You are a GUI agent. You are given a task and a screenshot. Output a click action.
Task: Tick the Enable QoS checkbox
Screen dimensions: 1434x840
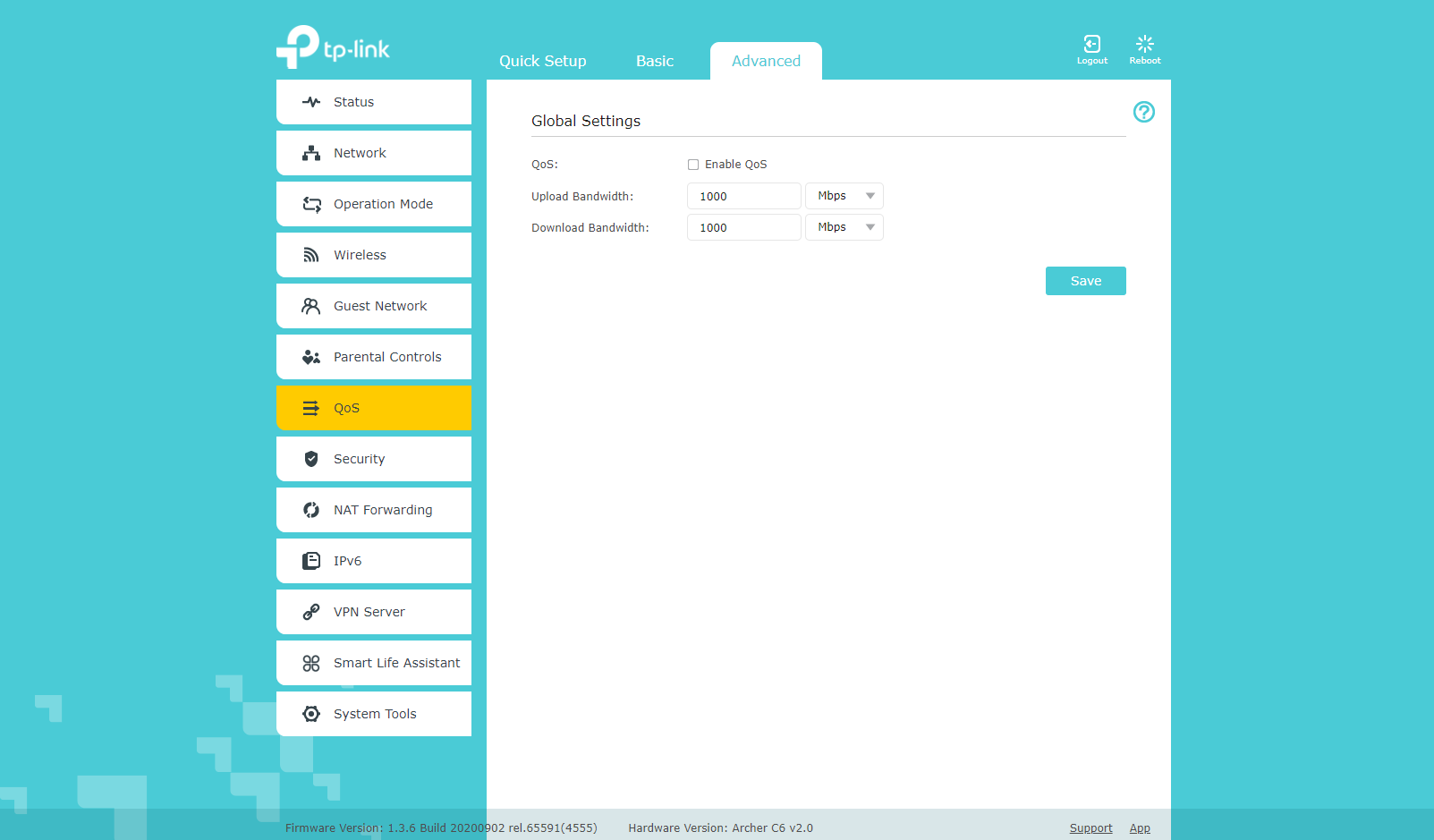coord(693,165)
